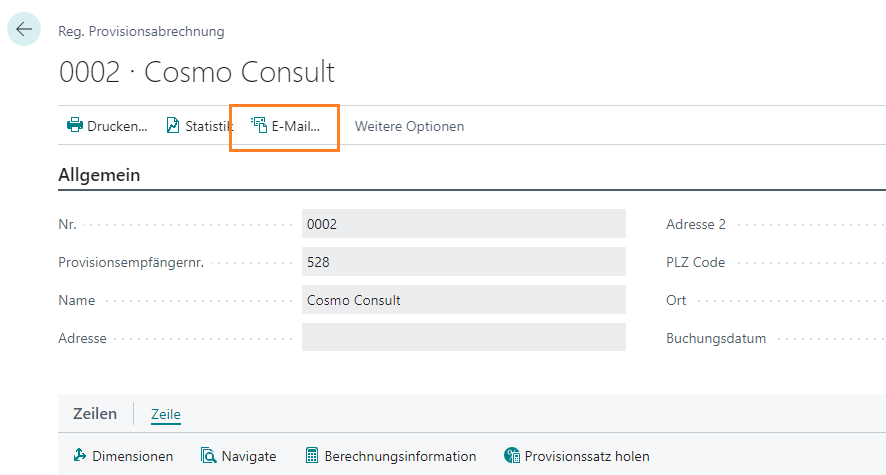
Task: Click the page title 0002 · Cosmo Consult
Action: 197,72
